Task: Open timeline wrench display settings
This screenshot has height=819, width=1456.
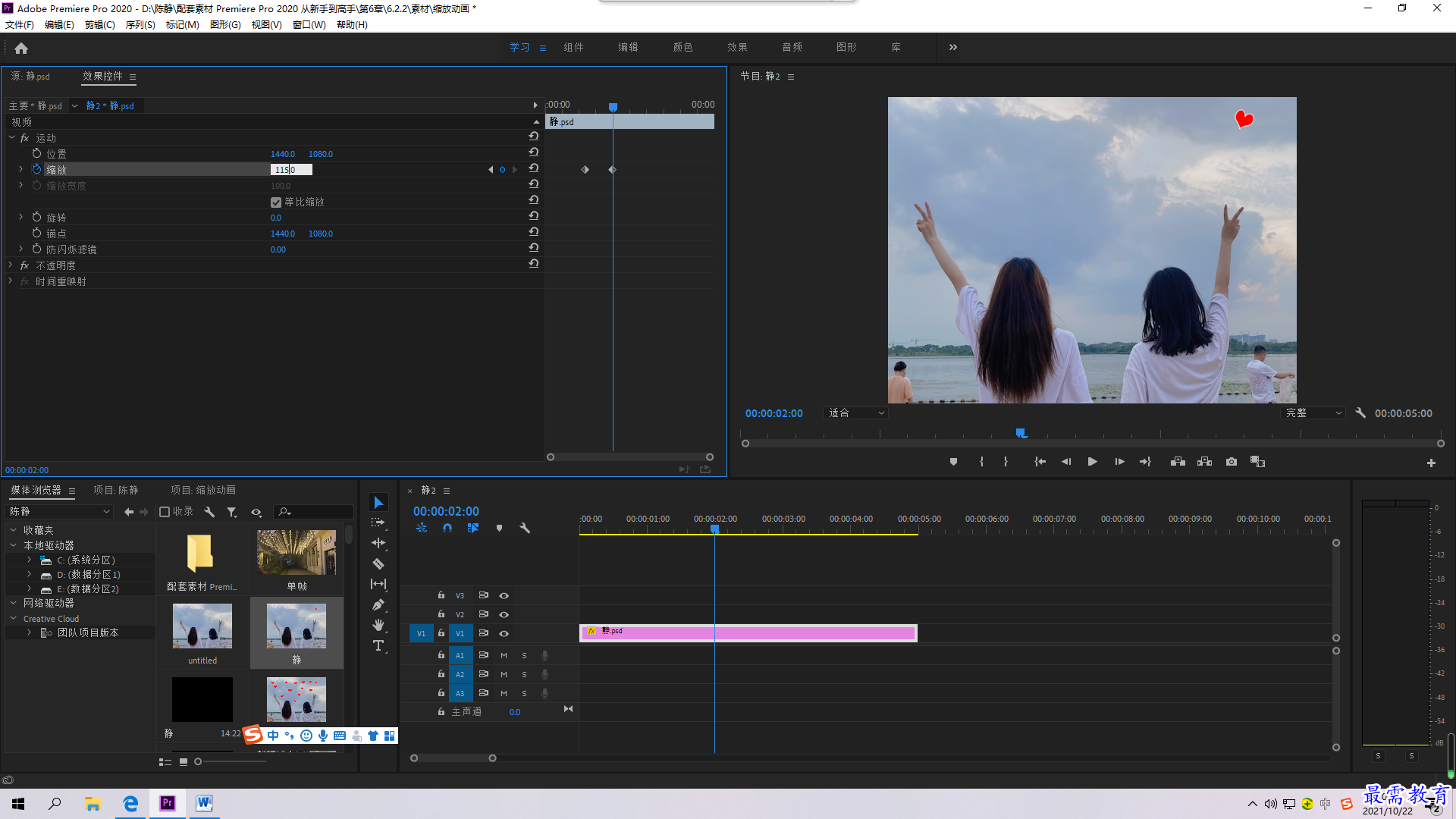Action: (x=525, y=528)
